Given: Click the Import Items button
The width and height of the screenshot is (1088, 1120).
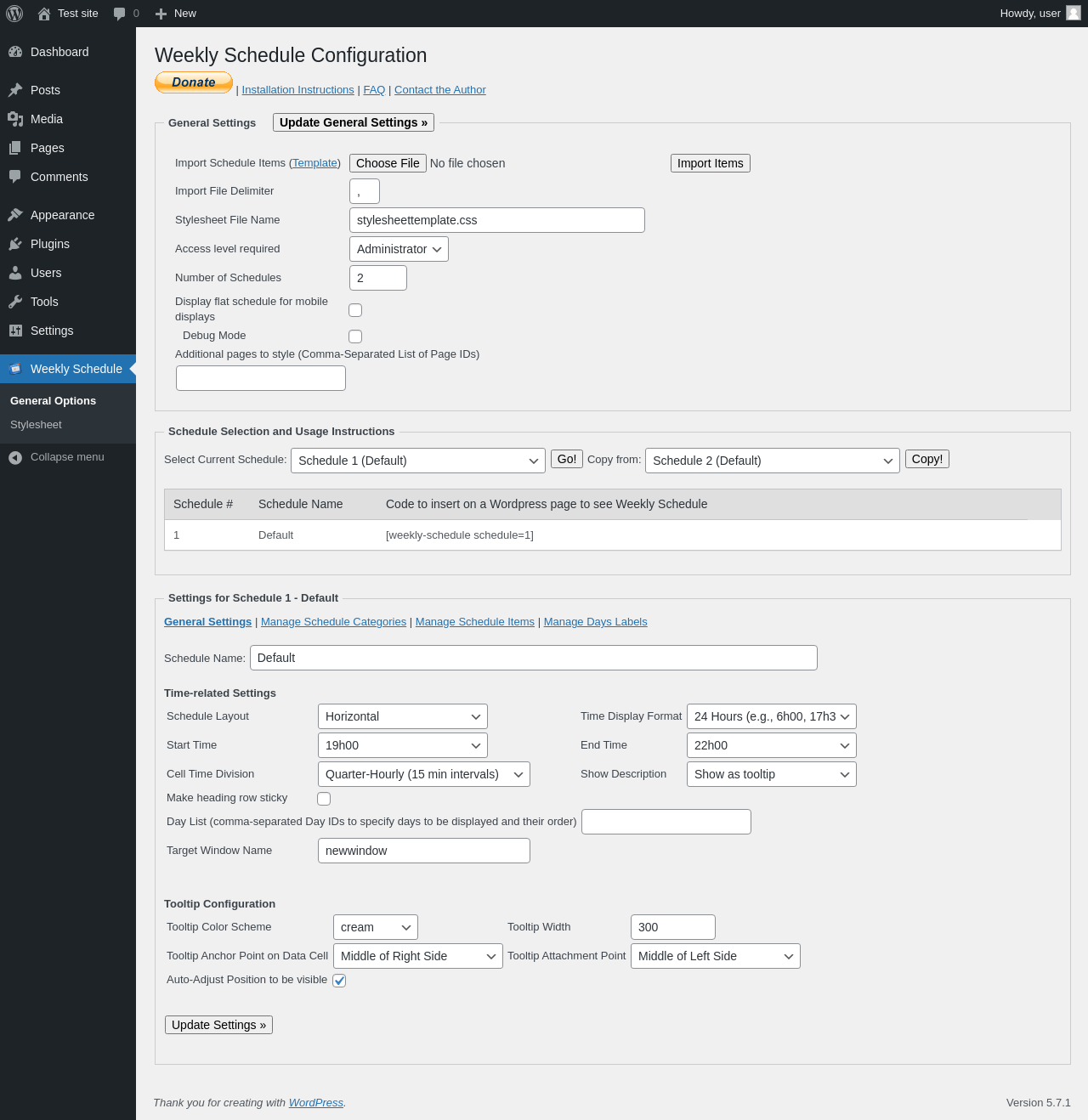Looking at the screenshot, I should (x=711, y=163).
